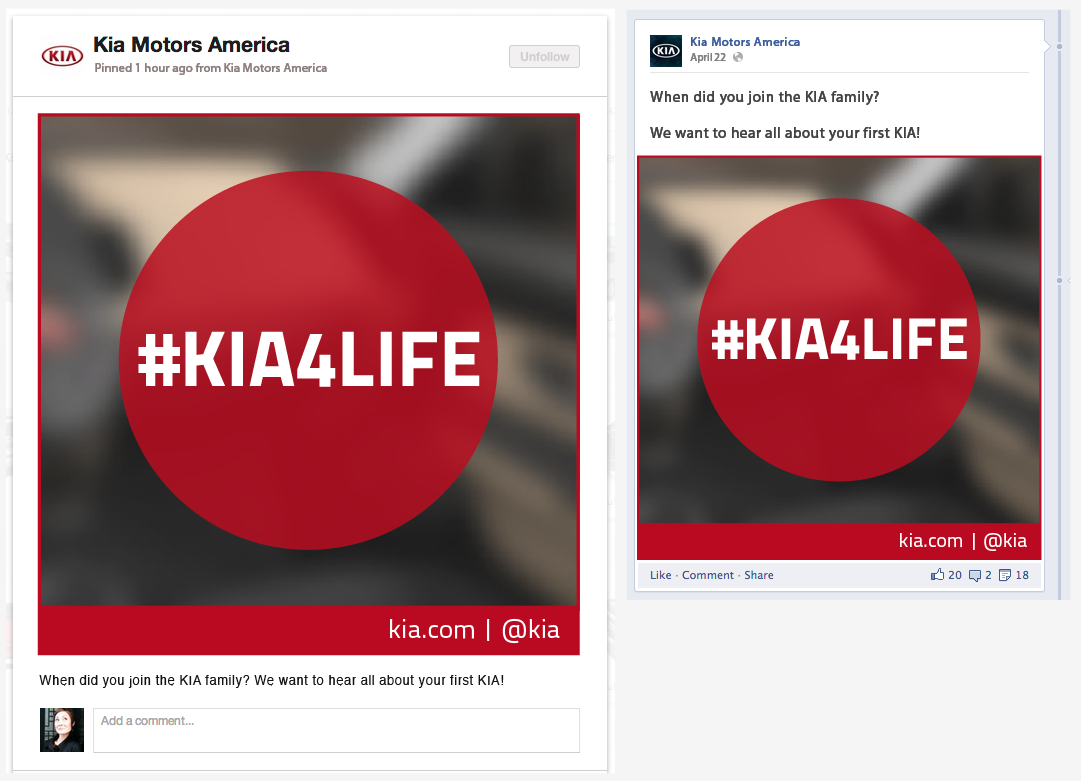This screenshot has height=781, width=1081.
Task: Click in the Add a comment field
Action: [336, 730]
